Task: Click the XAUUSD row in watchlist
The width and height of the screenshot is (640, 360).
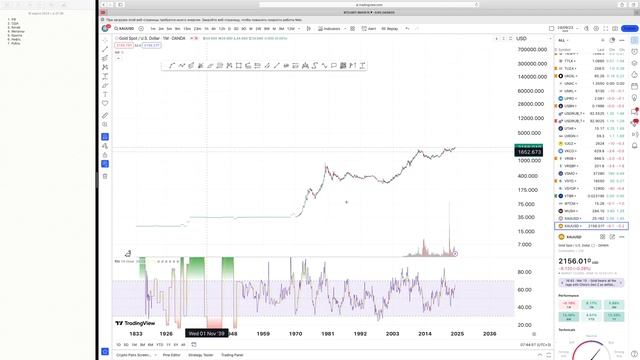Action: click(591, 226)
